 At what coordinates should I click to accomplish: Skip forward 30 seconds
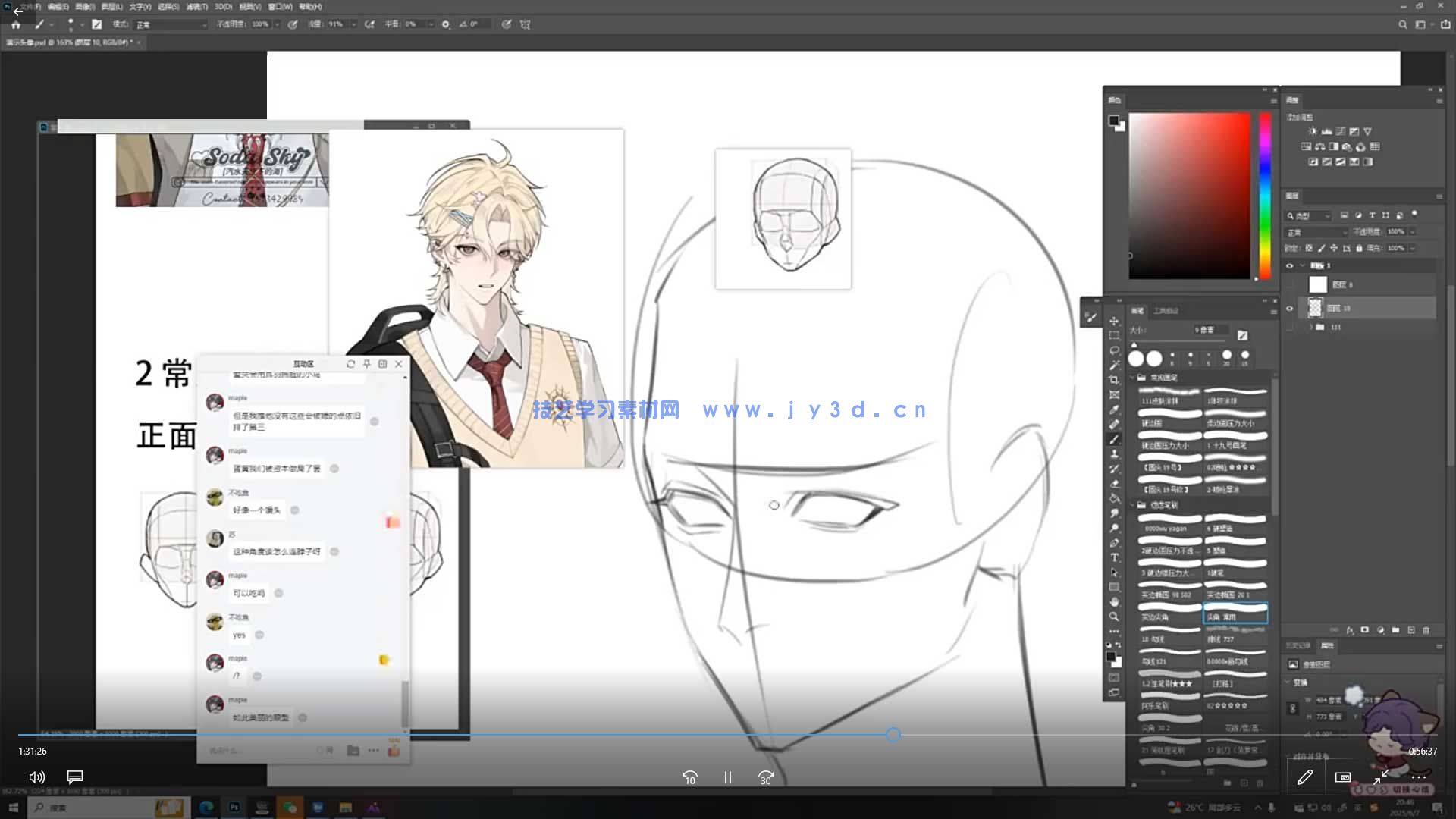coord(765,777)
